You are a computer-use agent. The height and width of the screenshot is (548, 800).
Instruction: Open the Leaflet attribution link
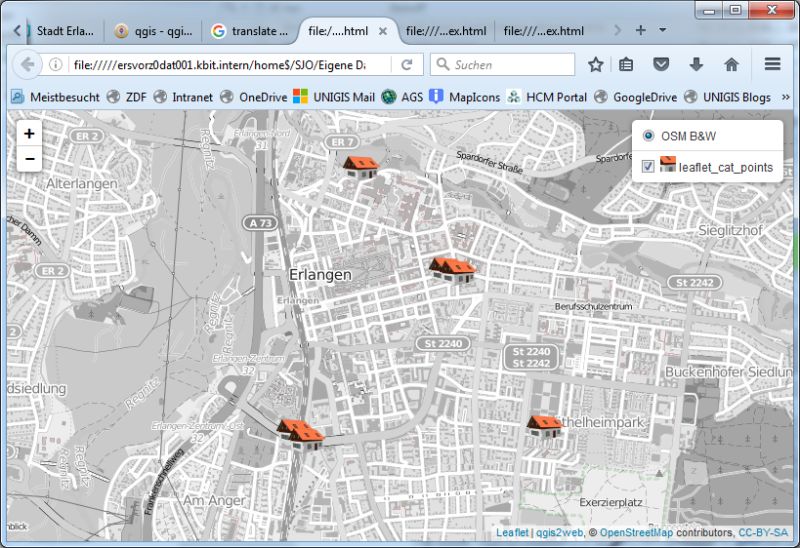512,533
